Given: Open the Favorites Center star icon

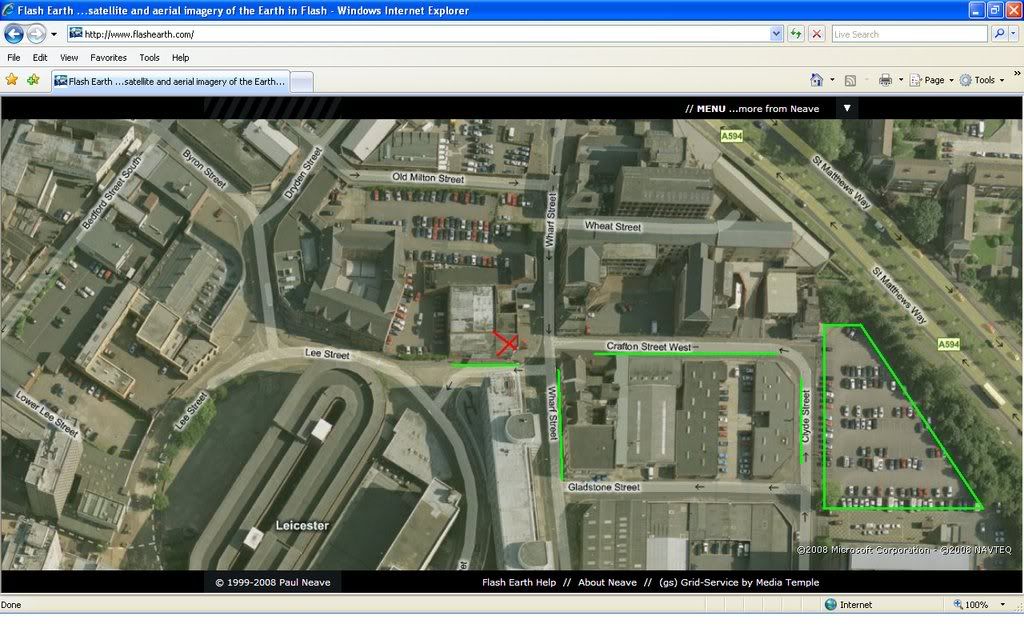Looking at the screenshot, I should click(12, 80).
